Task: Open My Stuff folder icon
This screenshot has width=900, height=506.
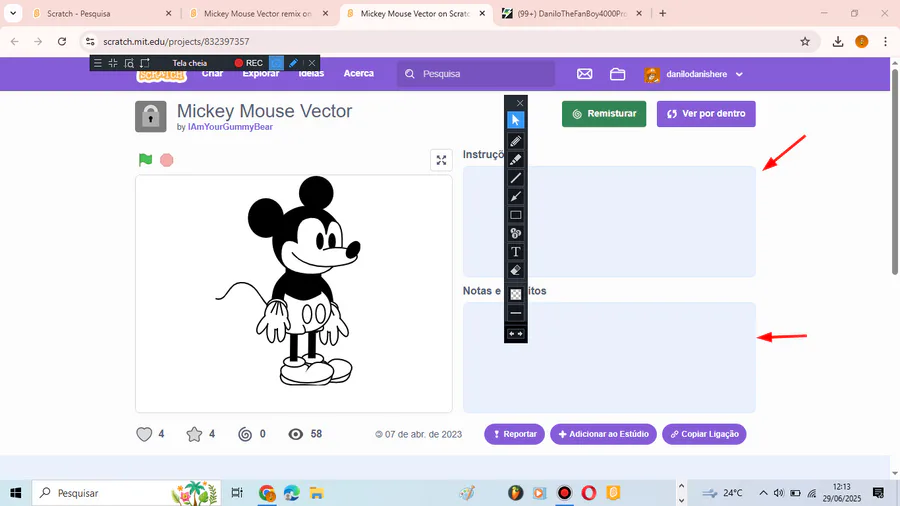Action: pos(618,74)
